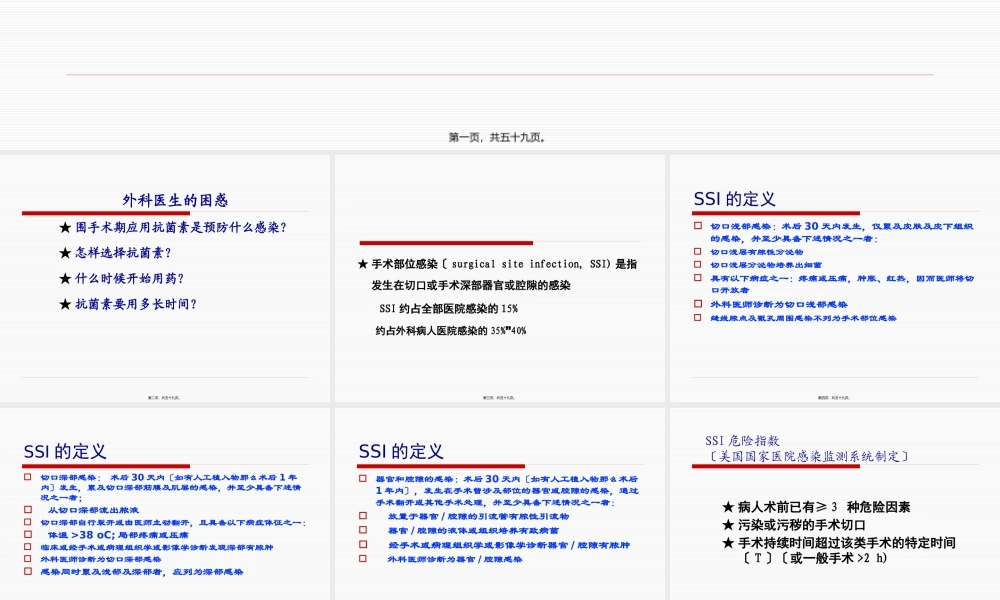Select the SSI 危险指数 slide thumbnail
1000x600 pixels.
(x=835, y=500)
